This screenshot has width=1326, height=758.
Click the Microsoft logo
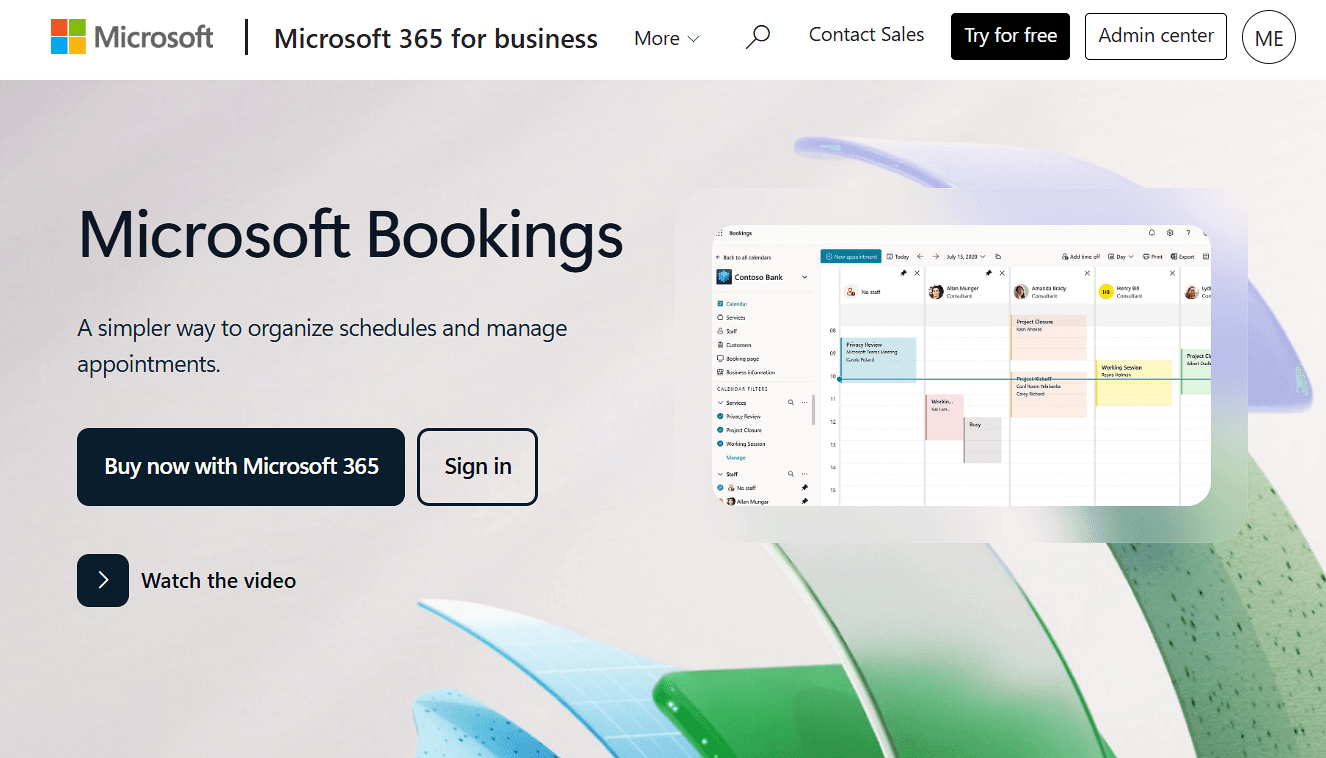point(132,37)
